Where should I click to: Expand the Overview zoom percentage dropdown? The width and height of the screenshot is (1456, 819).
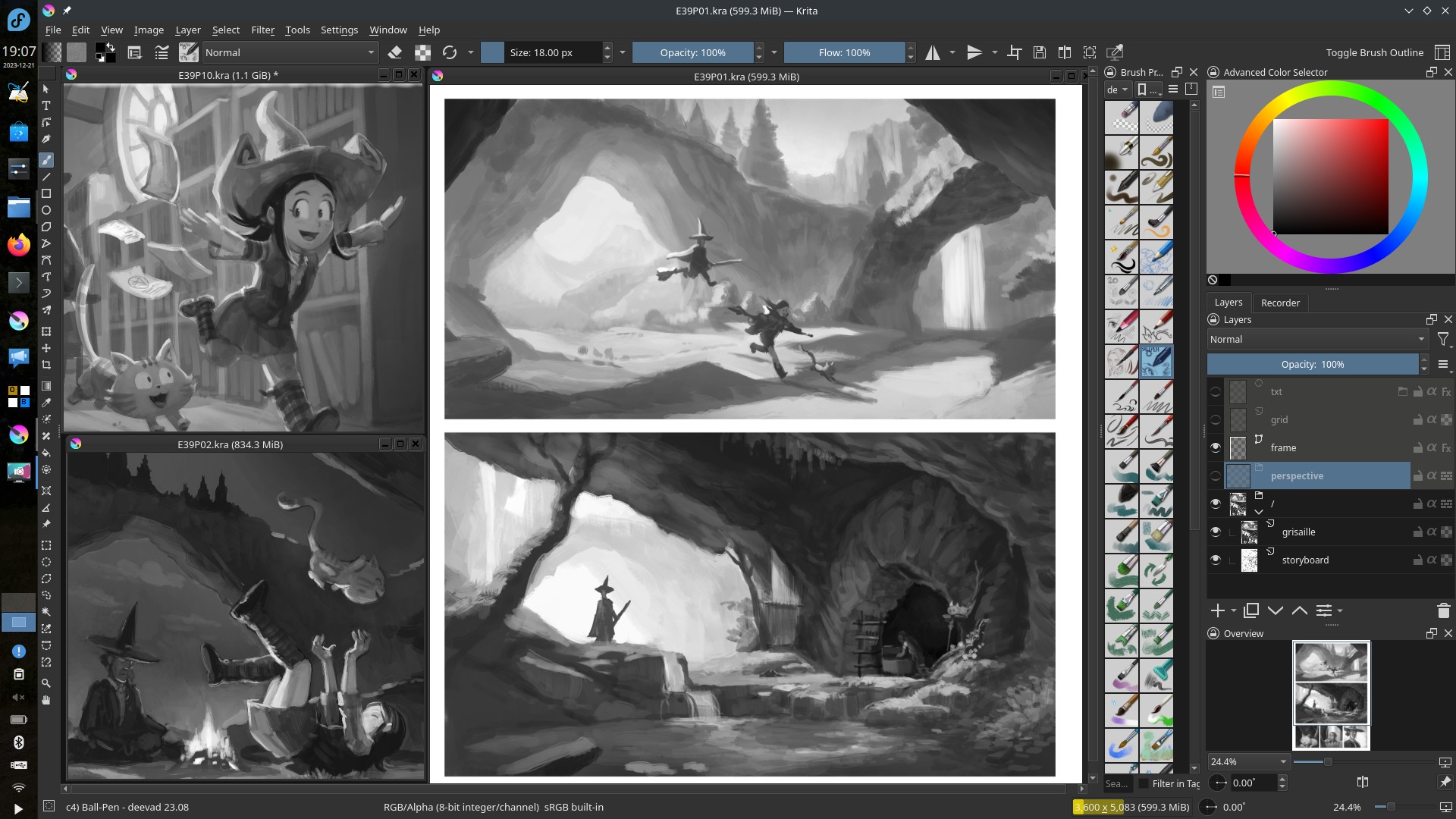[1282, 762]
